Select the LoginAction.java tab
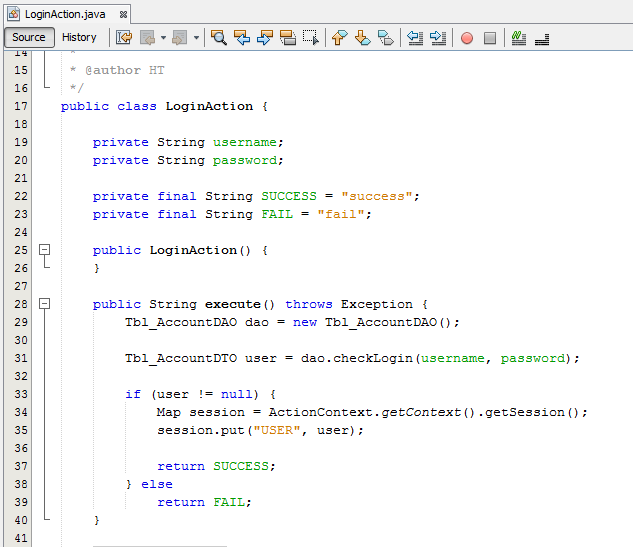 [x=65, y=15]
